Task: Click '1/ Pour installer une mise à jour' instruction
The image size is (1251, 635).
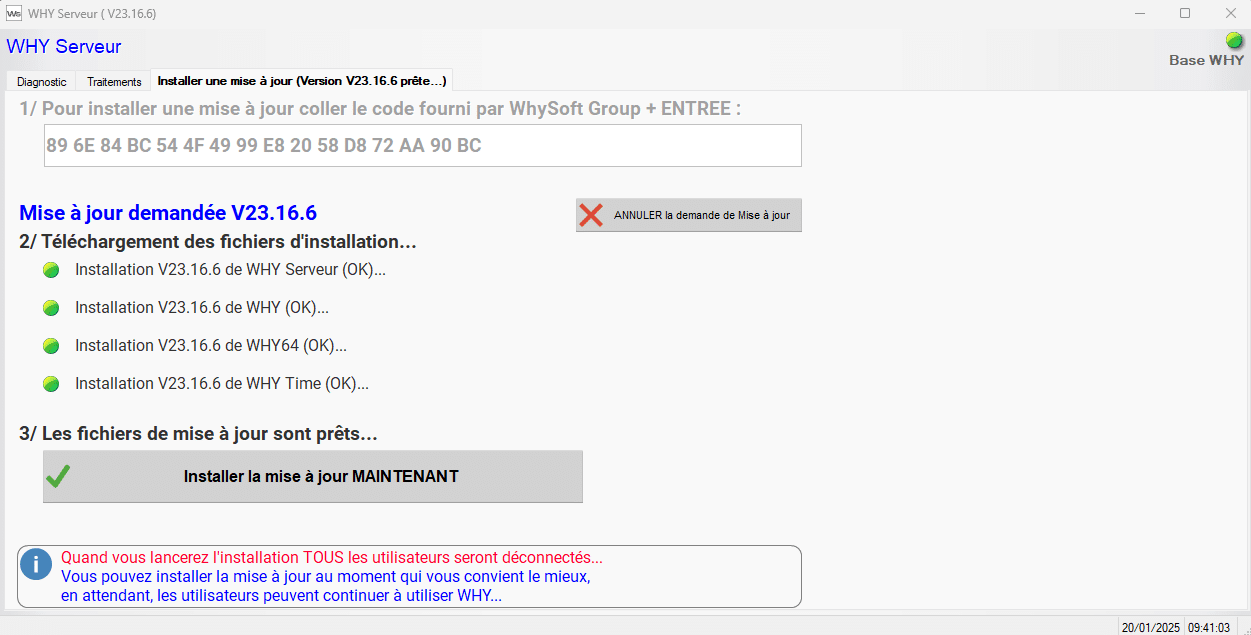Action: 380,108
